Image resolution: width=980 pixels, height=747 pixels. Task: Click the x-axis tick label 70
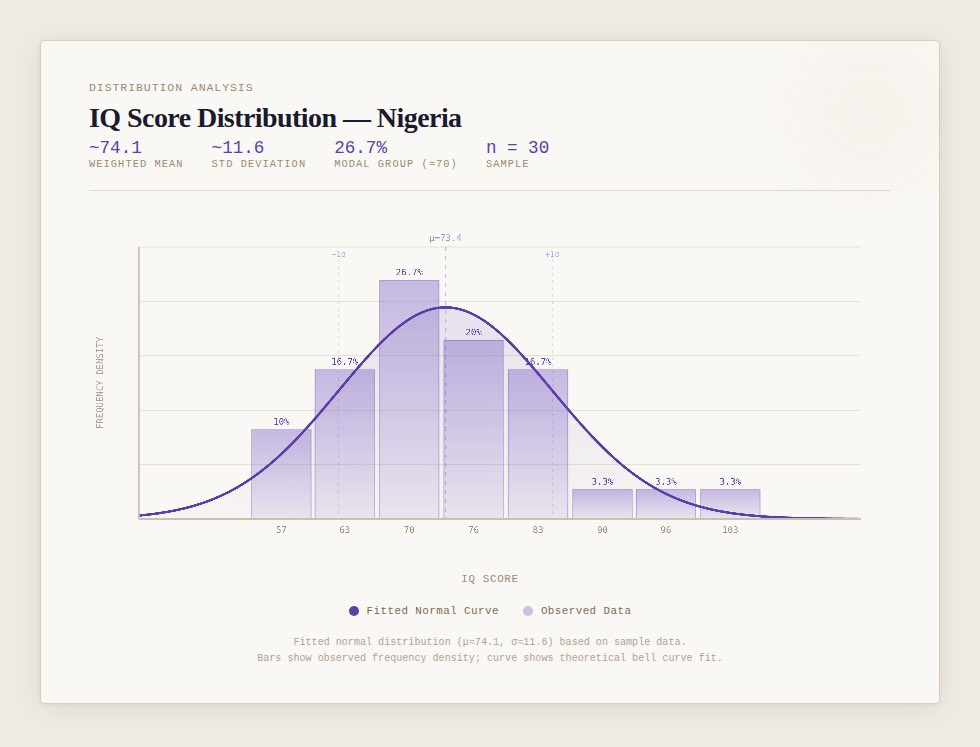point(409,529)
